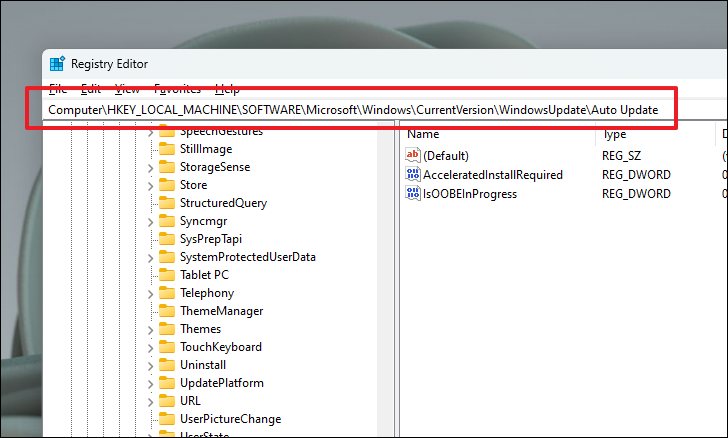Expand the Telephony key
Image resolution: width=728 pixels, height=438 pixels.
[150, 294]
